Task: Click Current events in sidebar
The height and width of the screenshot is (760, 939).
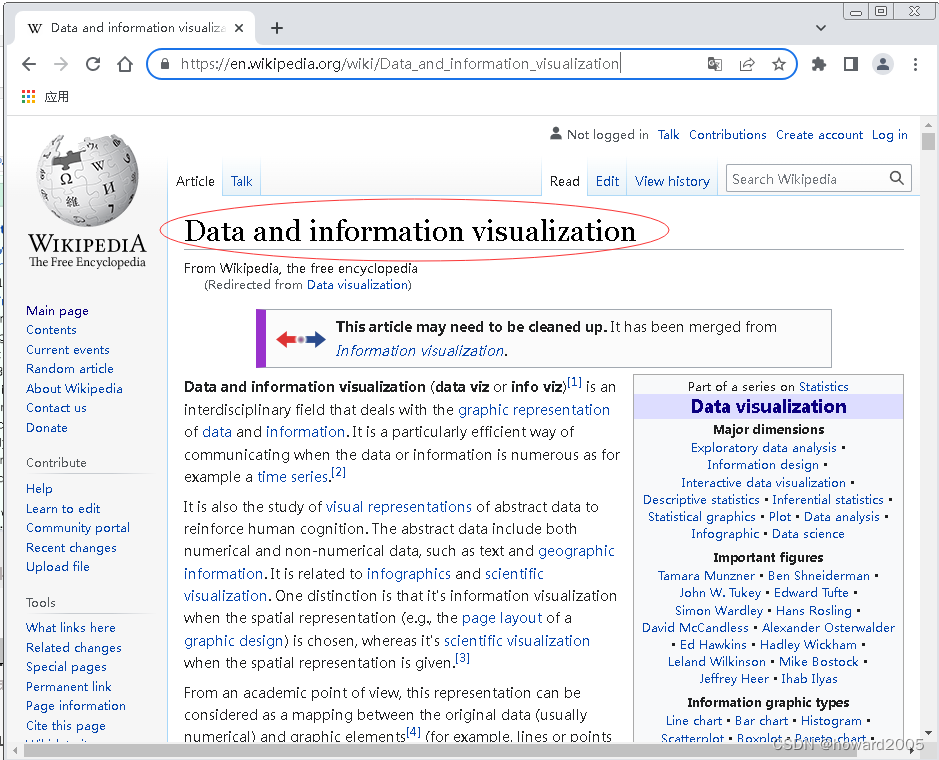Action: click(68, 350)
